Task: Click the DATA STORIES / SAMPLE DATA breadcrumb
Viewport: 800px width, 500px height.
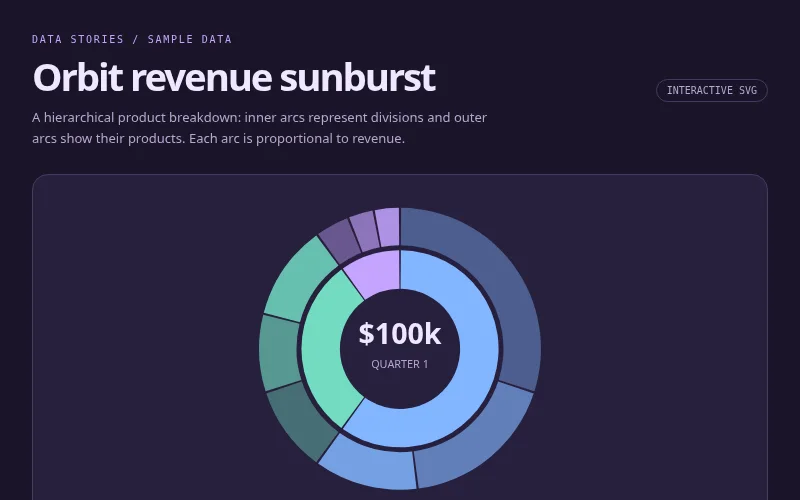Action: pyautogui.click(x=132, y=39)
